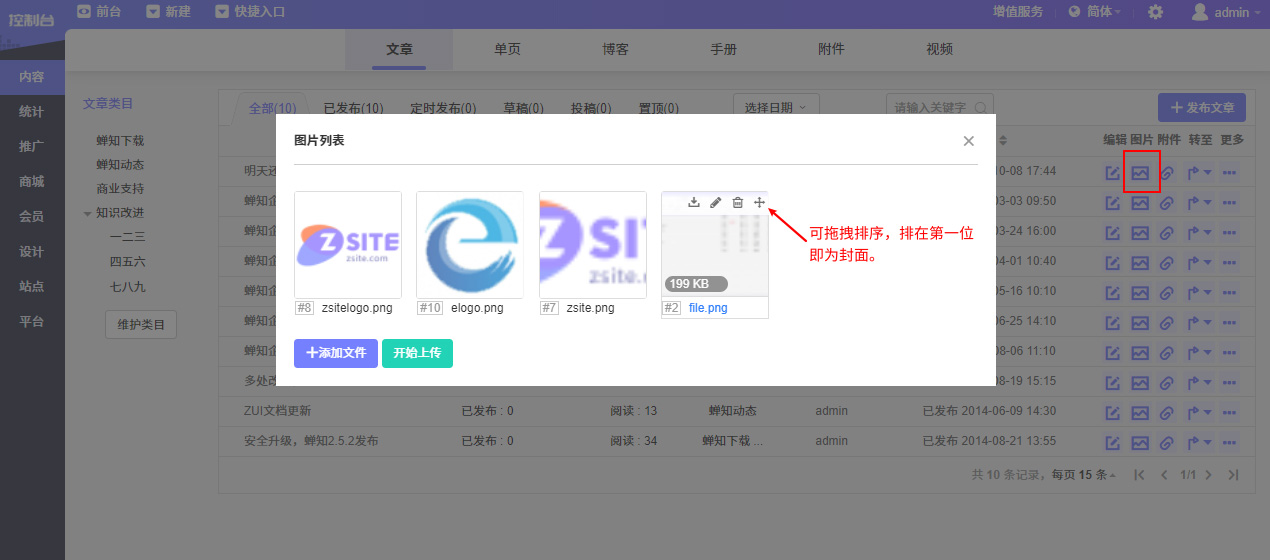Close the 图片列表 dialog

tap(968, 141)
